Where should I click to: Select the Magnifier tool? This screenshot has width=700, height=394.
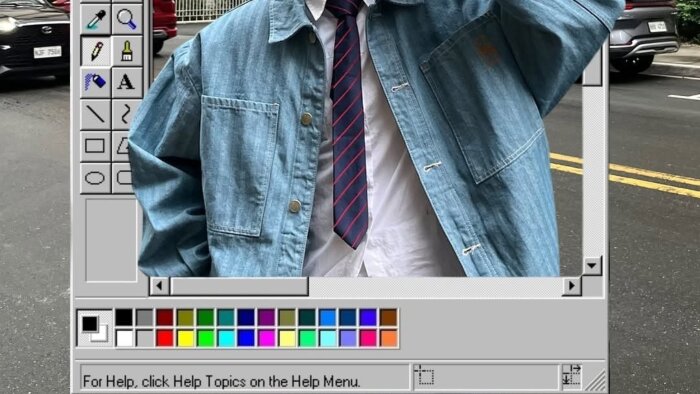(127, 20)
